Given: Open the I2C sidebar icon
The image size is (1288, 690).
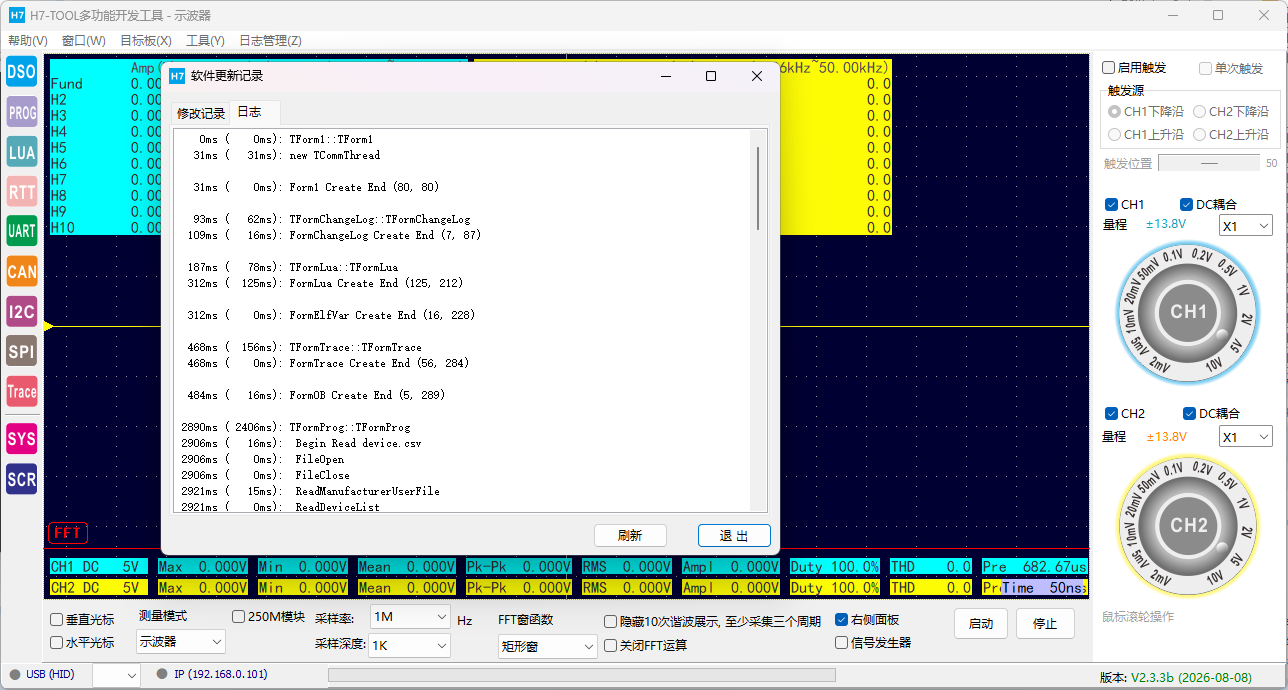Looking at the screenshot, I should (x=21, y=311).
